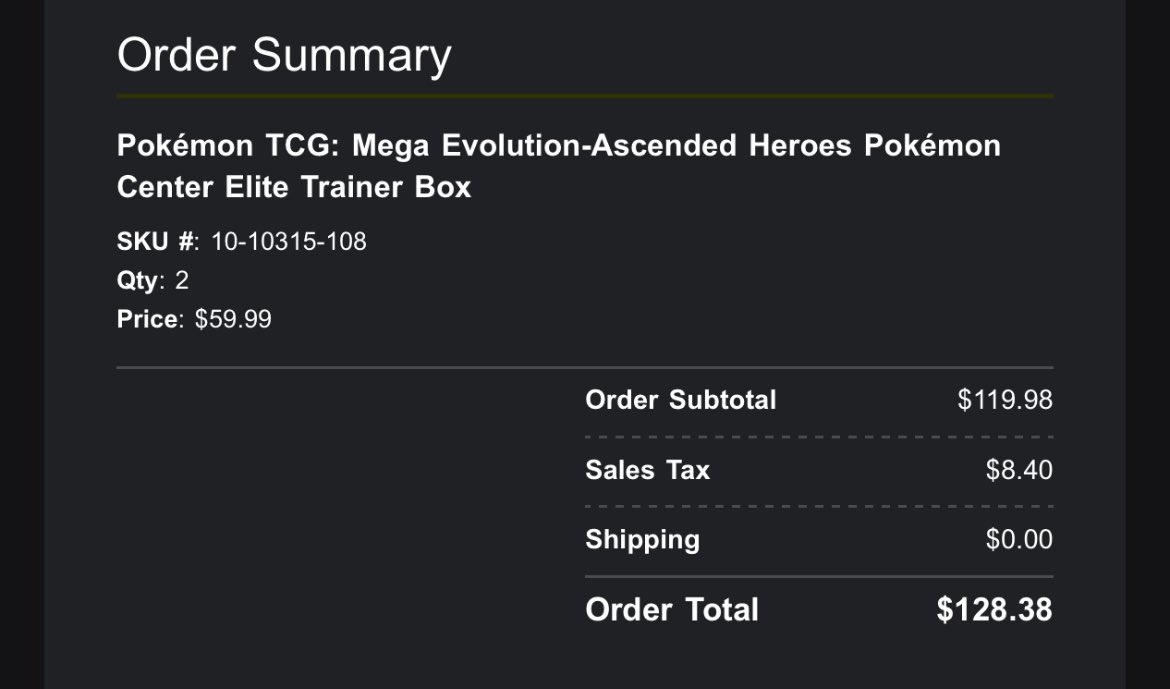Viewport: 1170px width, 689px height.
Task: Select the order total $128.38
Action: tap(995, 609)
